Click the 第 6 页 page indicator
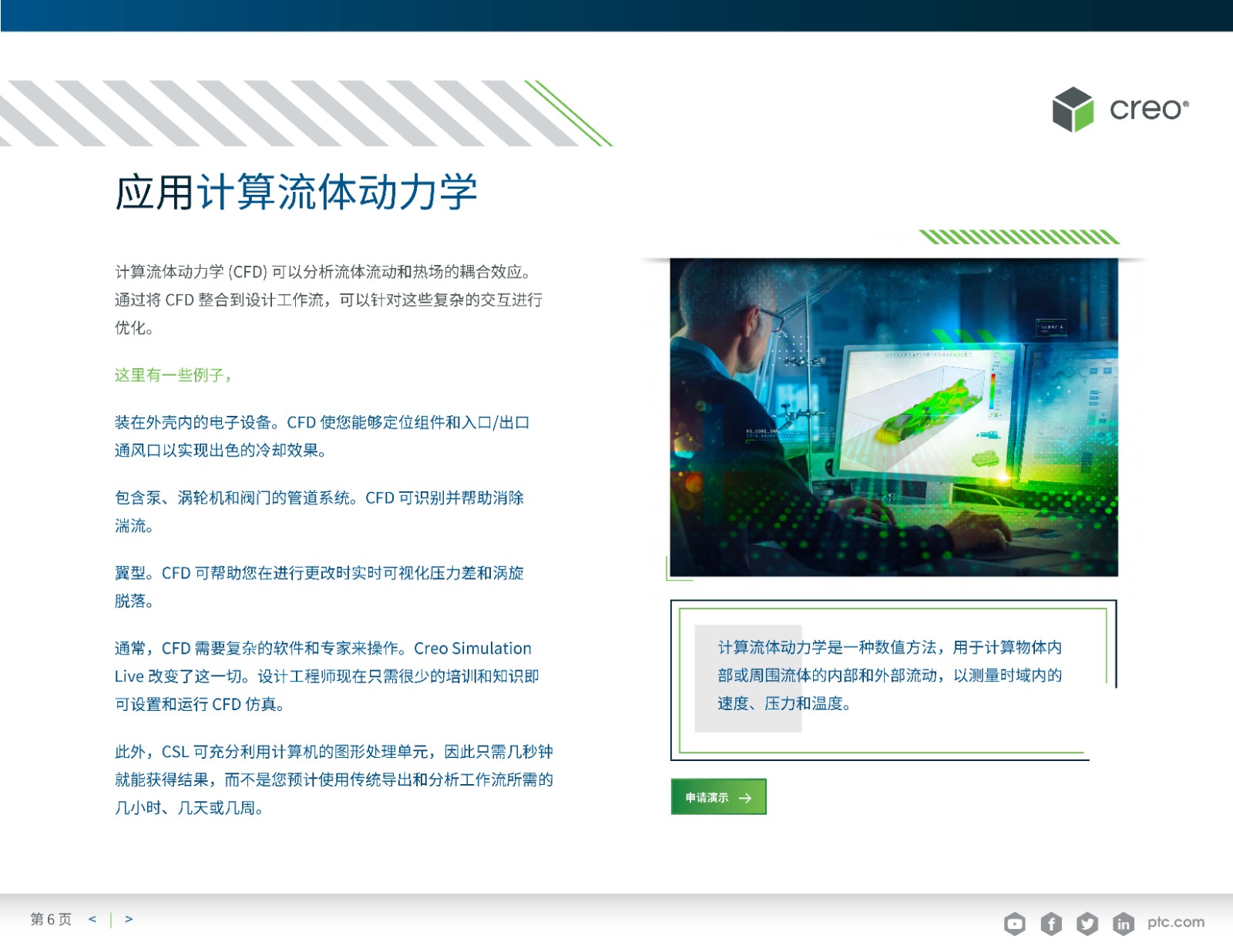The image size is (1233, 952). tap(51, 919)
